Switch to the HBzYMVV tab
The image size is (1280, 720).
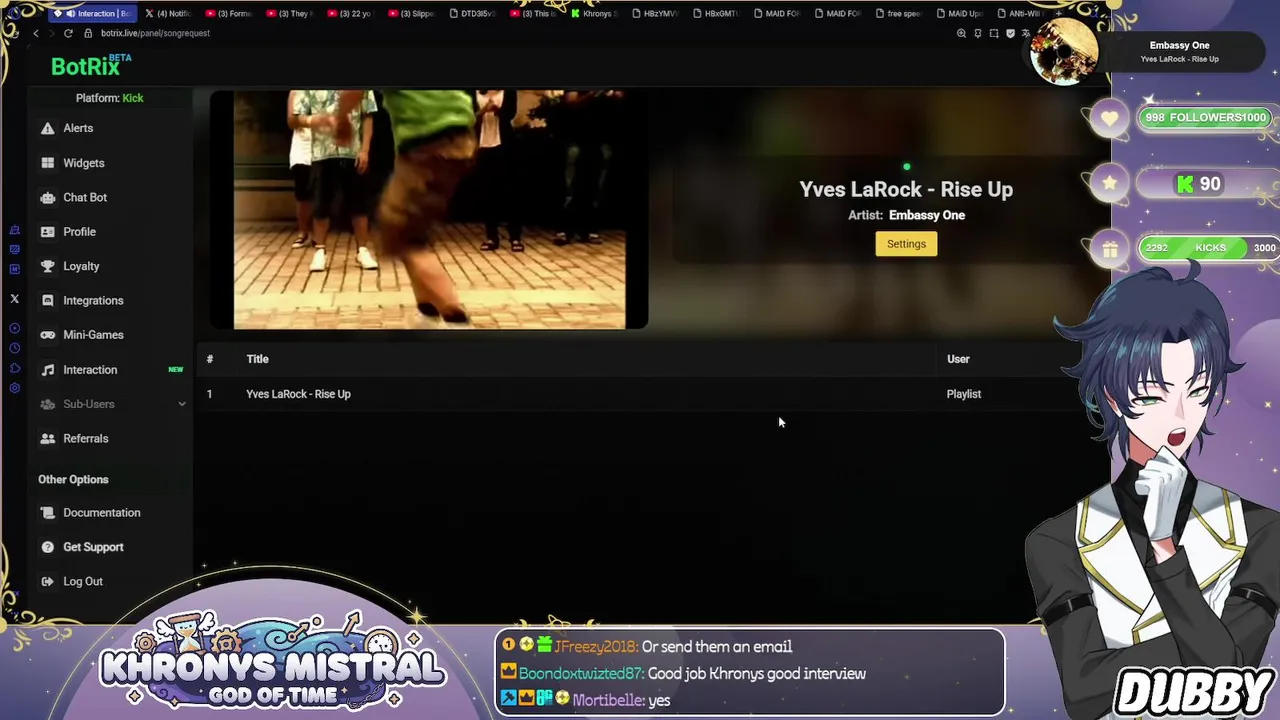656,13
